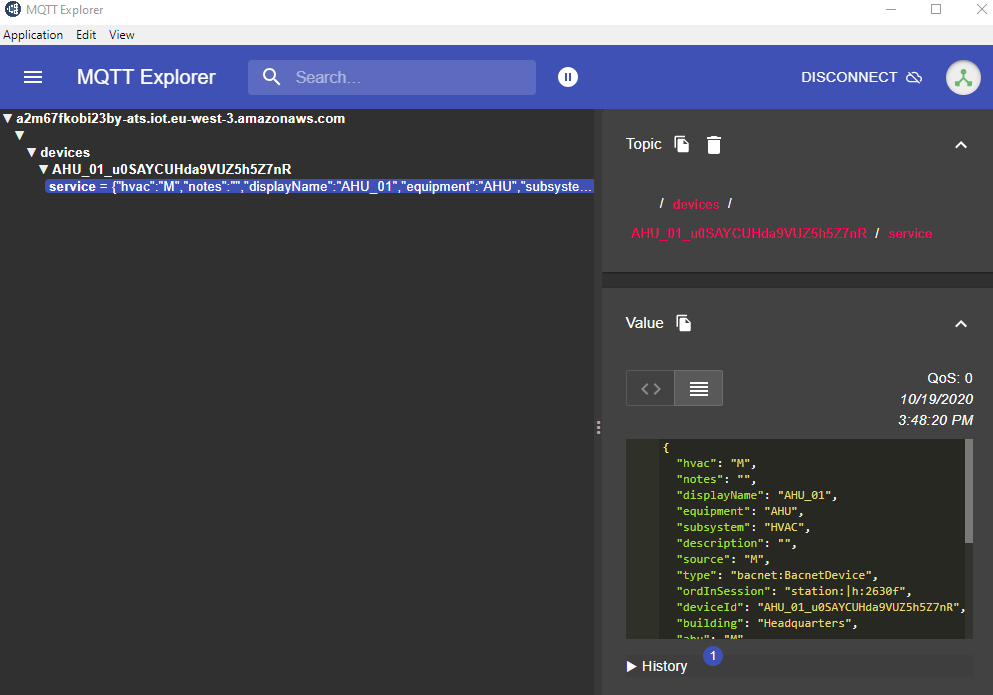Switch value view to formatted text mode
Image resolution: width=993 pixels, height=695 pixels.
coord(698,388)
